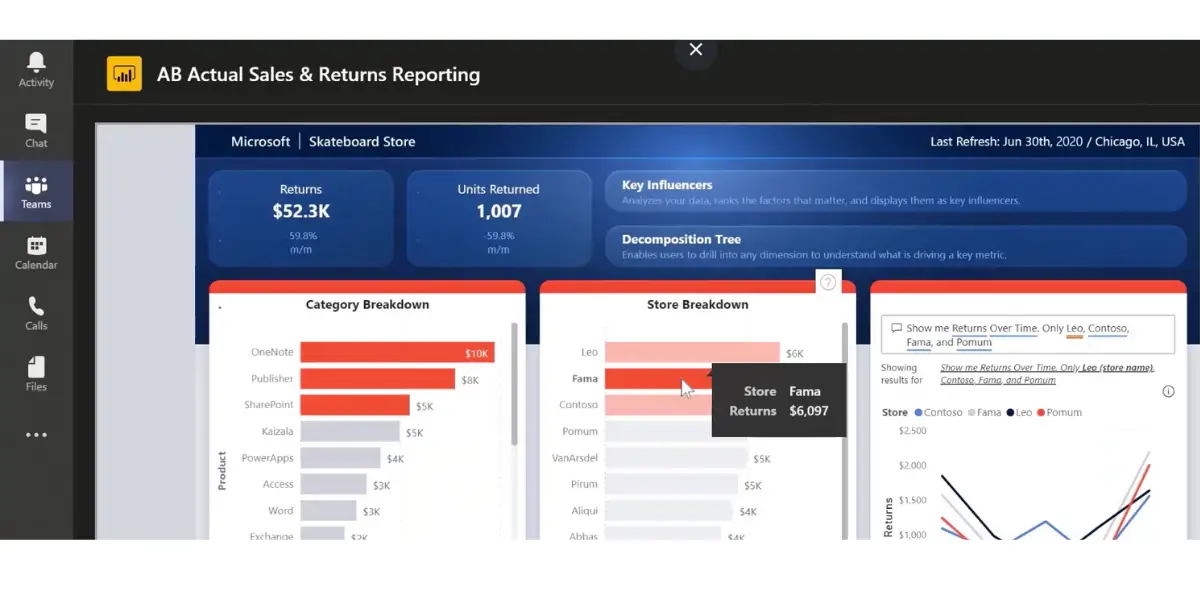Select the PowerApps bar in Category Breakdown
Screen dimensions: 1200x600
(x=341, y=458)
